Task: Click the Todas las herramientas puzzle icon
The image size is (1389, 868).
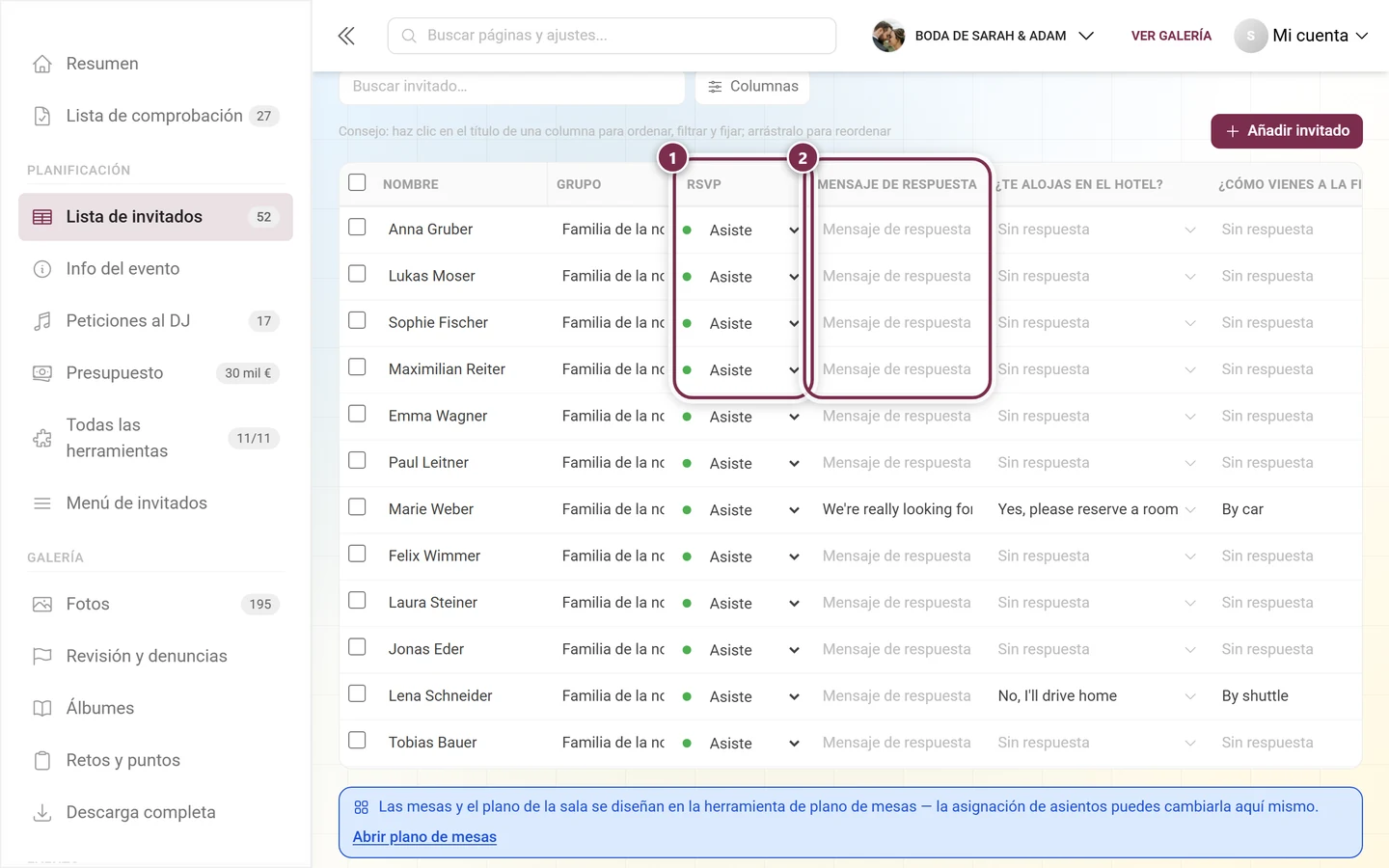Action: pos(42,439)
